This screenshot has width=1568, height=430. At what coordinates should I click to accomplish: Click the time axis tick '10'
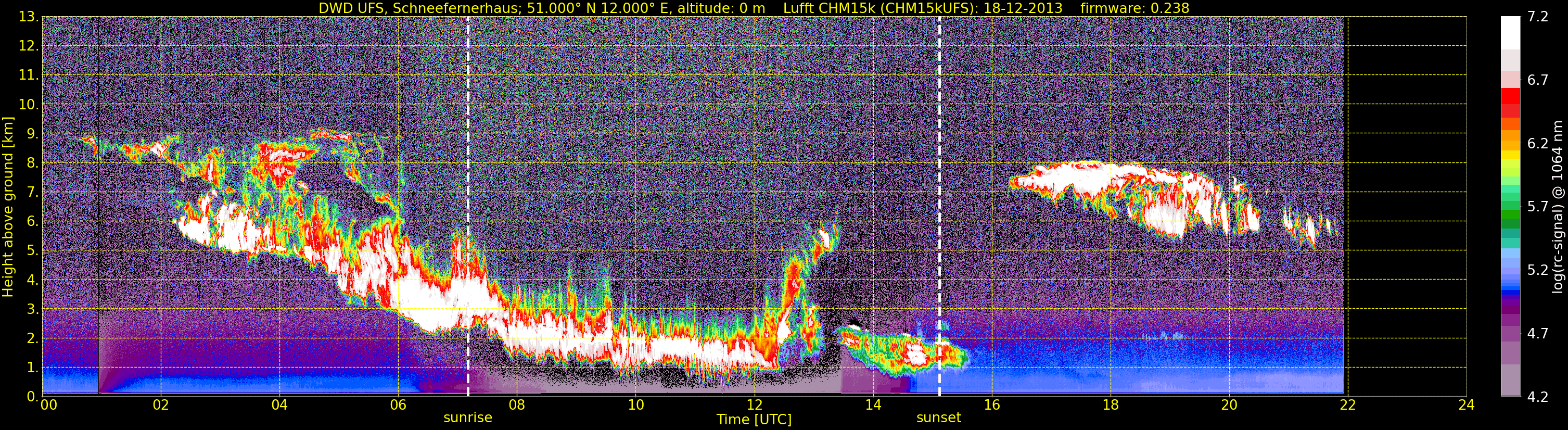click(635, 405)
